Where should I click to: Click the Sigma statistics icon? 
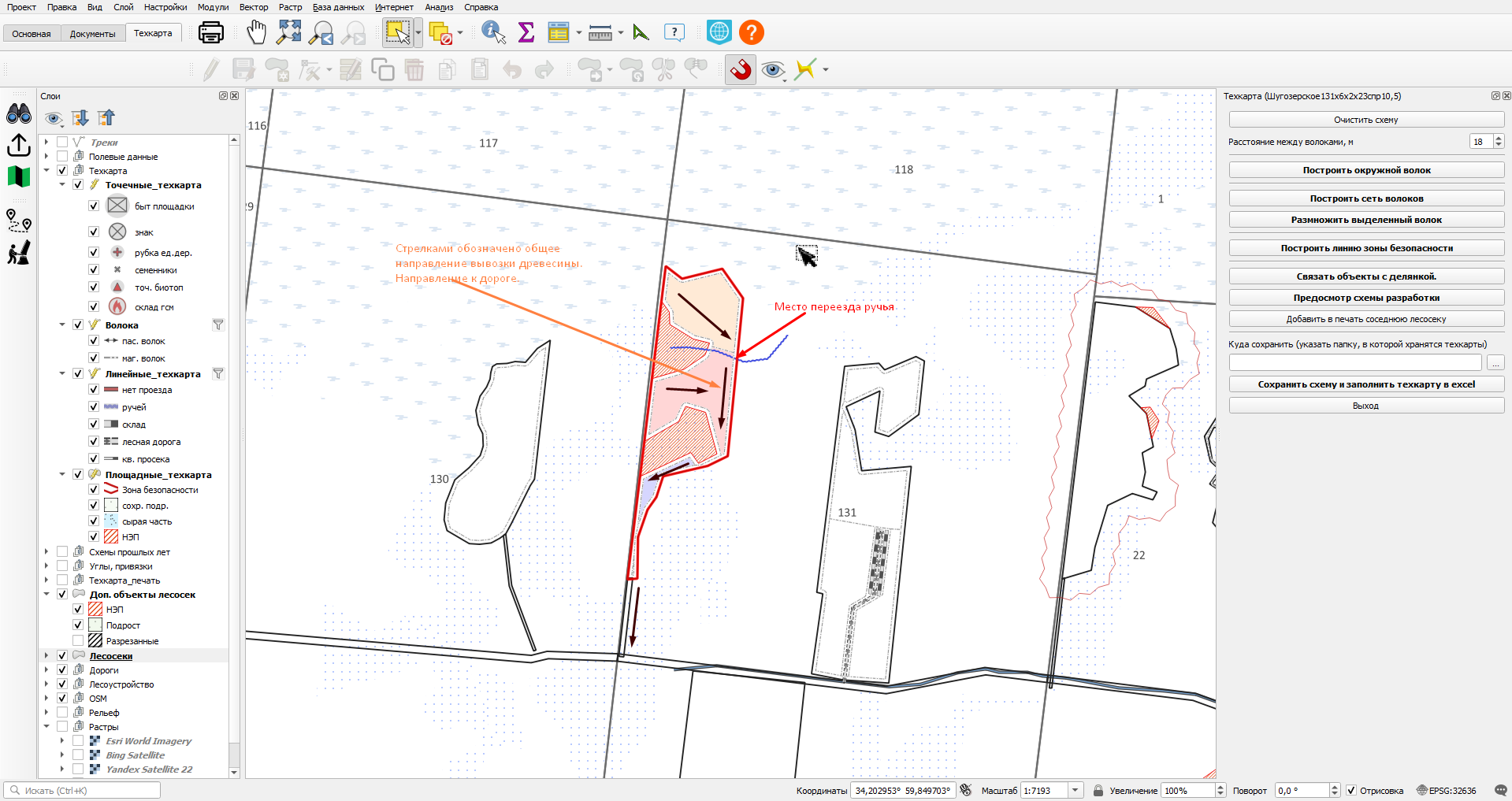point(526,32)
